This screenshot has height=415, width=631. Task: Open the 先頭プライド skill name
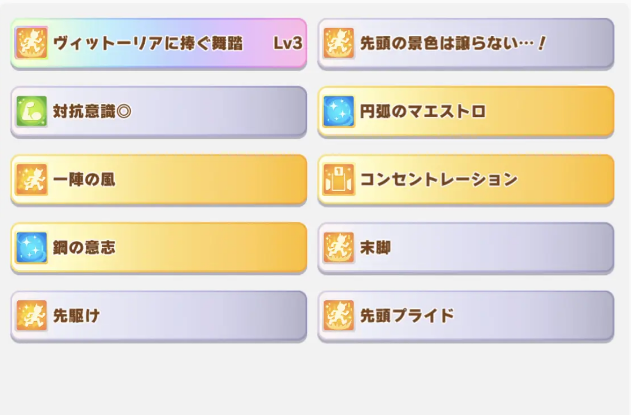click(x=407, y=316)
